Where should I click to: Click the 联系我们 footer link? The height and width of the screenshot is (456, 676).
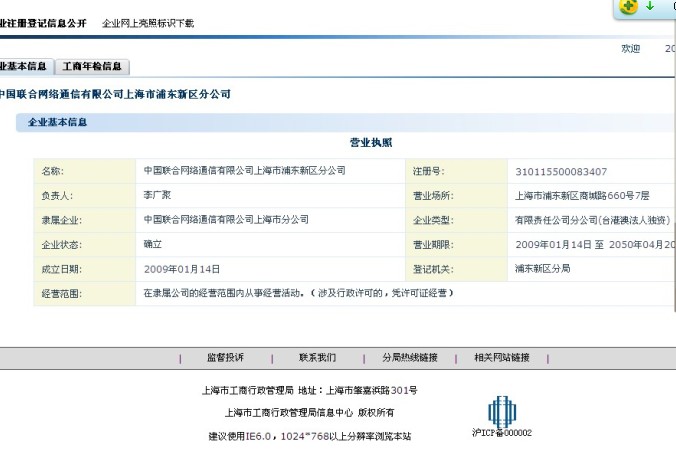coord(317,357)
